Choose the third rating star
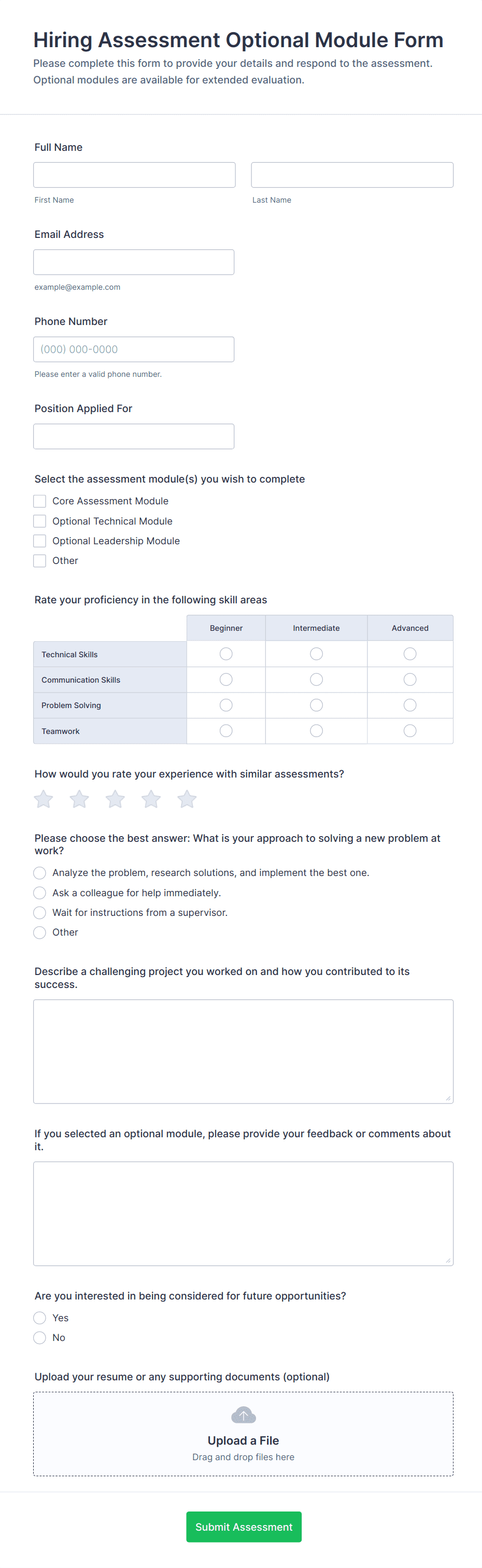The image size is (482, 1568). [115, 799]
